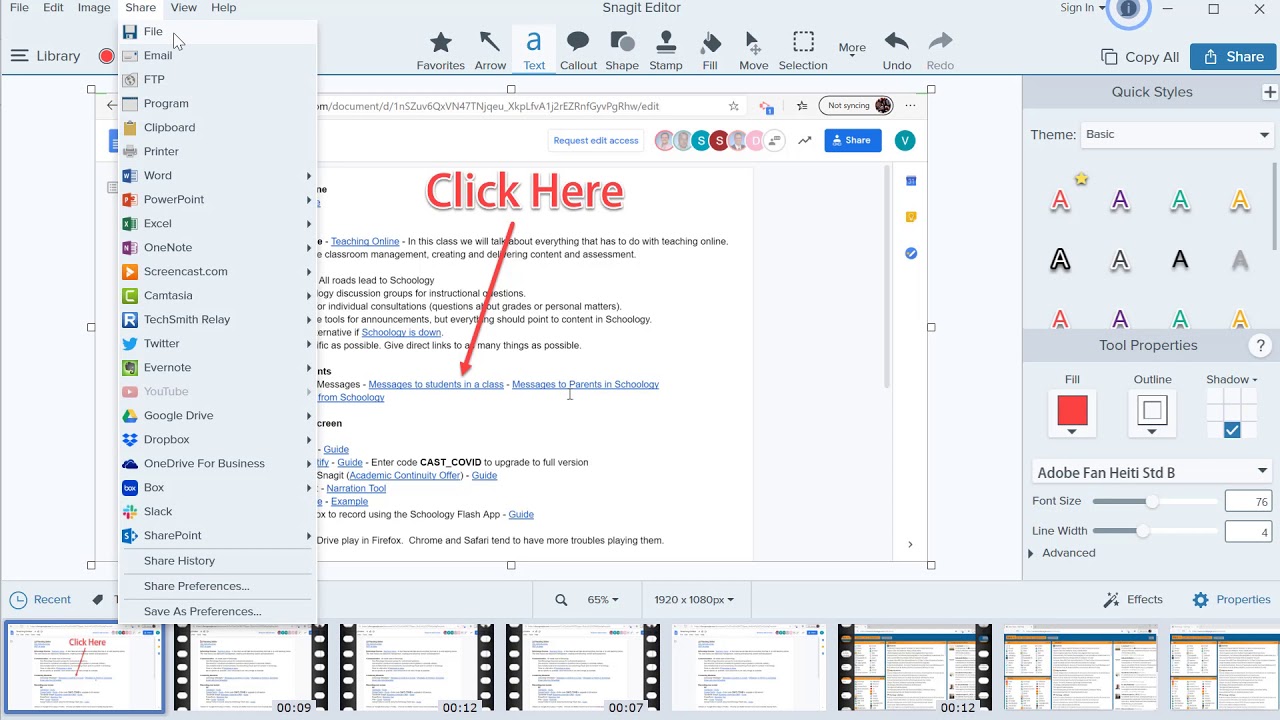Activate the Fill bucket tool
1280x720 pixels.
click(710, 50)
